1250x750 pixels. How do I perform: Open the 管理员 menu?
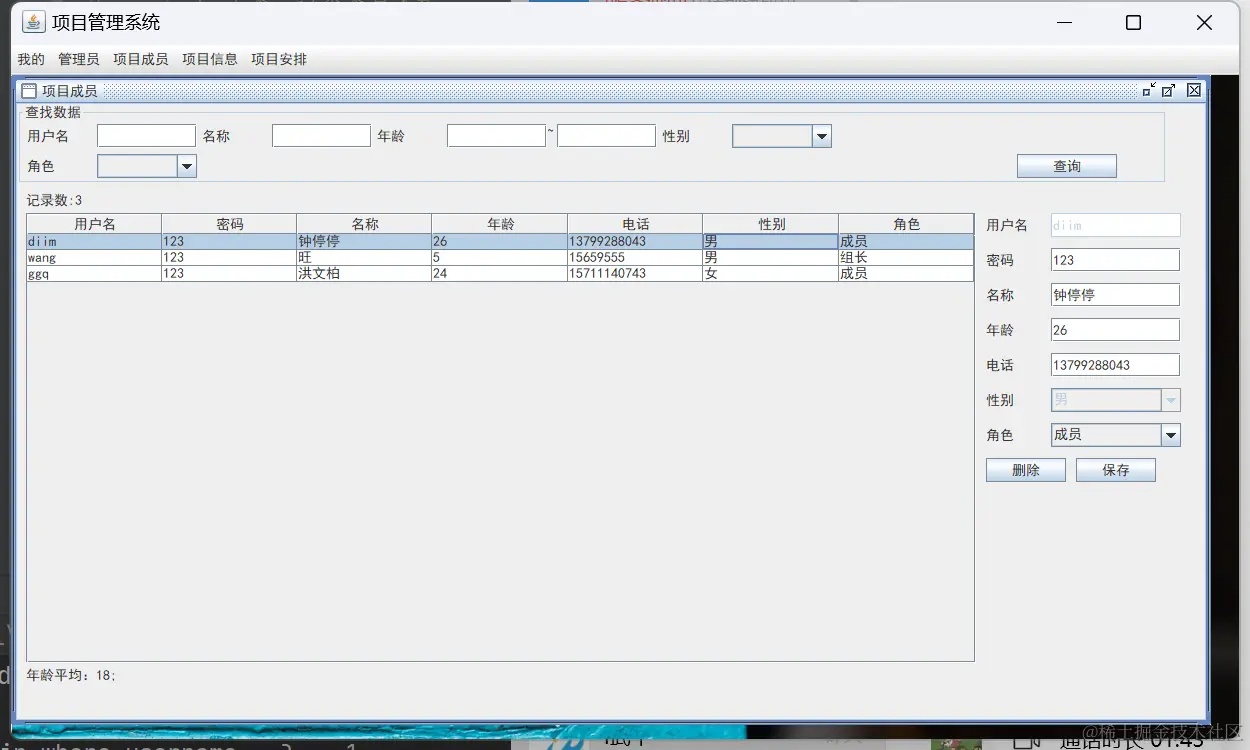click(79, 59)
